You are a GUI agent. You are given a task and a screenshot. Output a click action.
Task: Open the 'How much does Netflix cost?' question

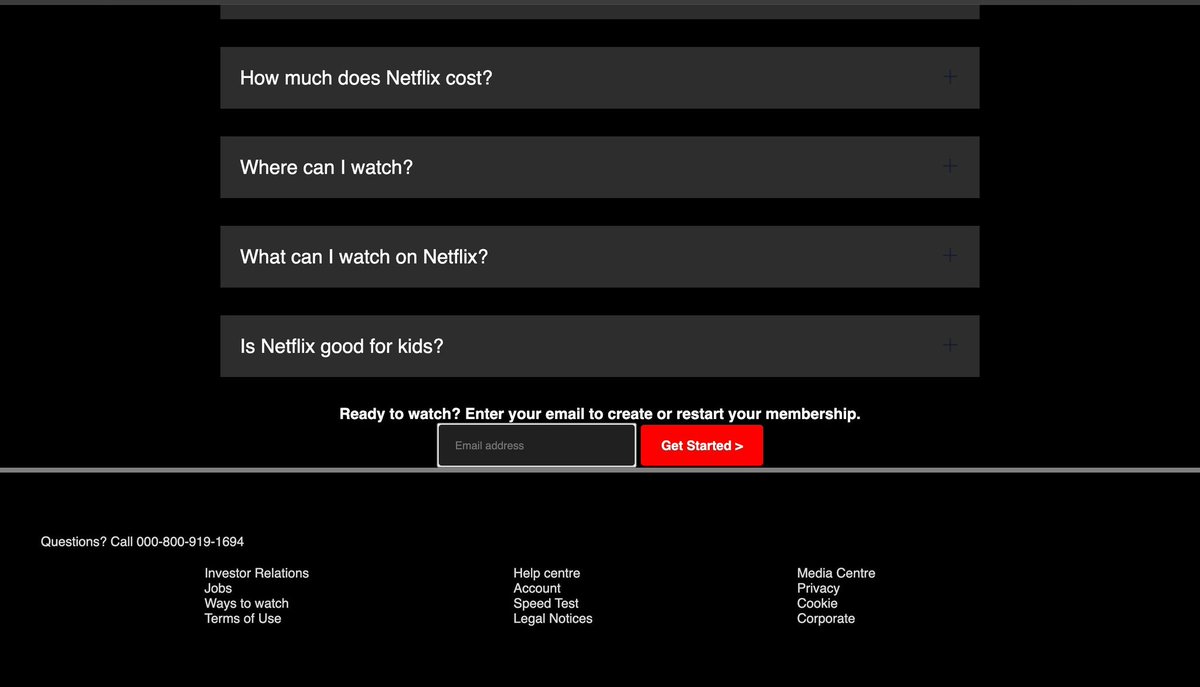pyautogui.click(x=600, y=78)
